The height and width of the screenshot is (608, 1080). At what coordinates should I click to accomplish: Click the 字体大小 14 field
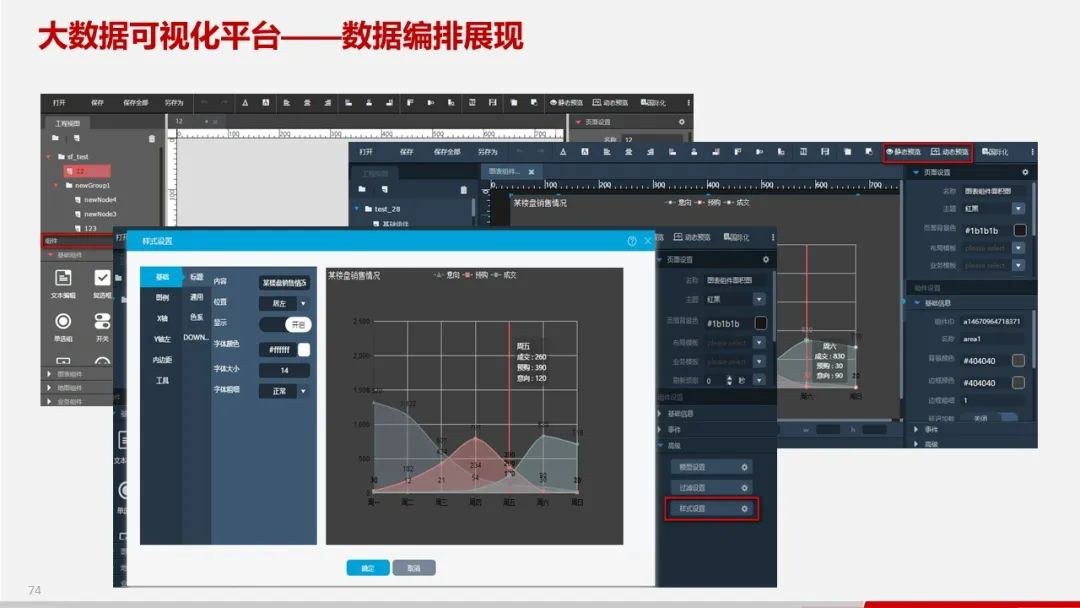click(x=284, y=370)
